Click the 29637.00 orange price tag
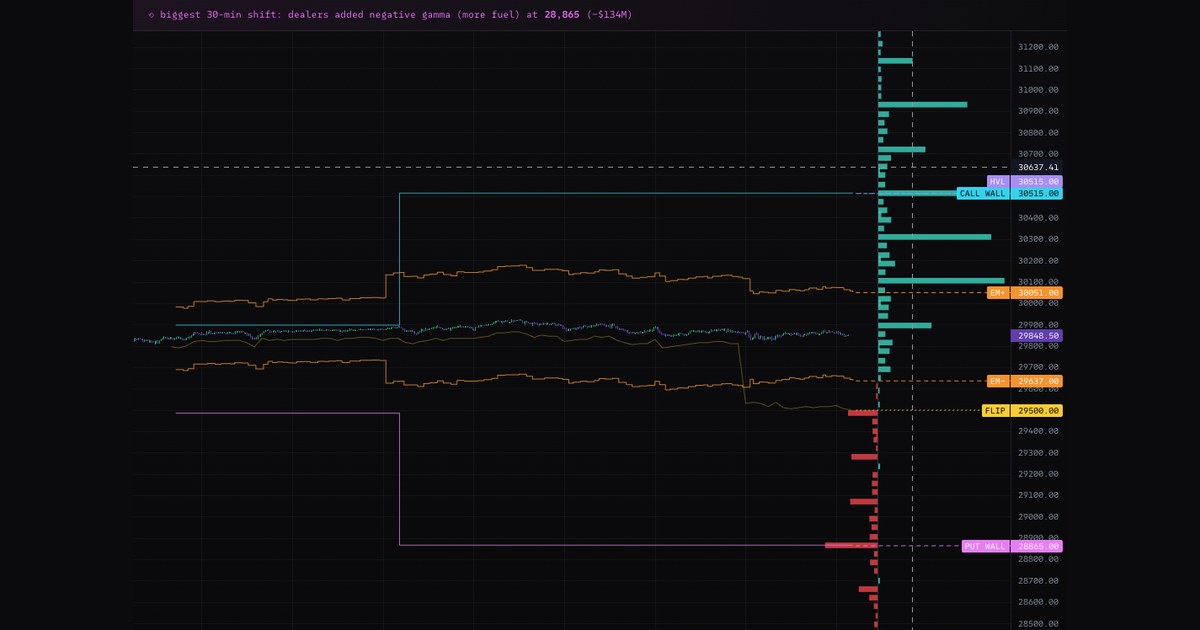 (x=1038, y=381)
